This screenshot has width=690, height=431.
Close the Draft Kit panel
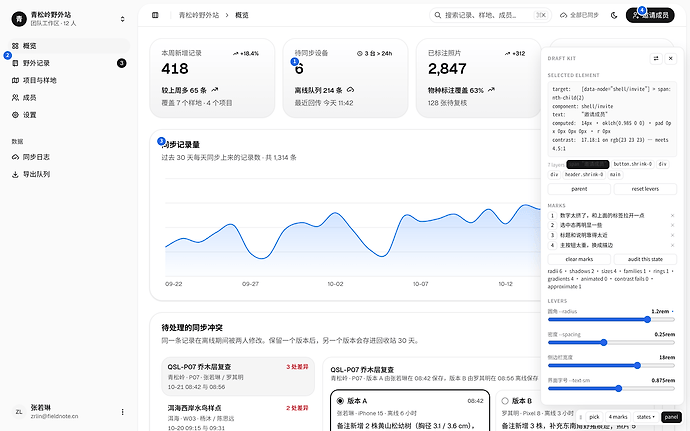671,58
